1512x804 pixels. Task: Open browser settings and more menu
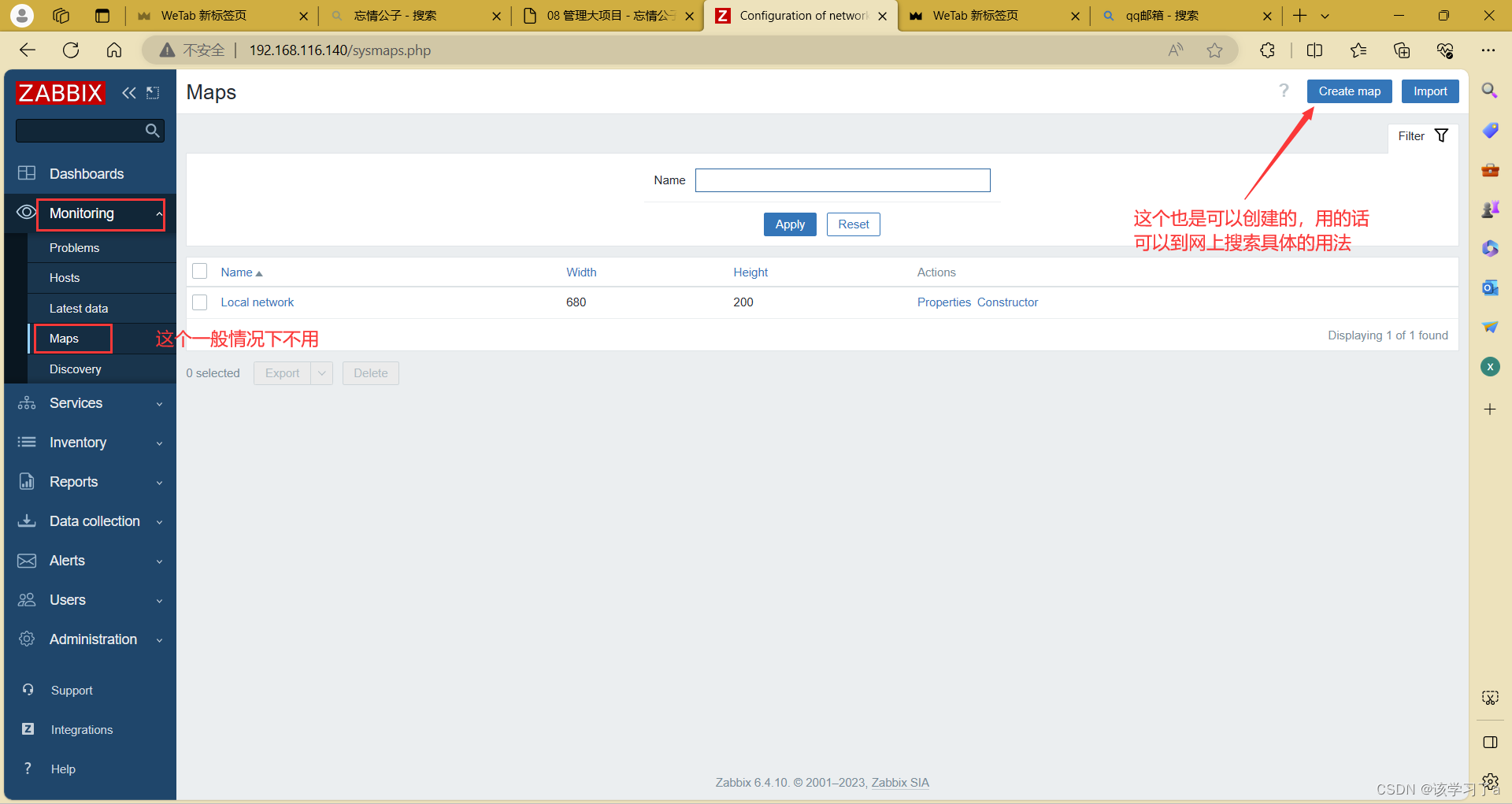[1488, 50]
